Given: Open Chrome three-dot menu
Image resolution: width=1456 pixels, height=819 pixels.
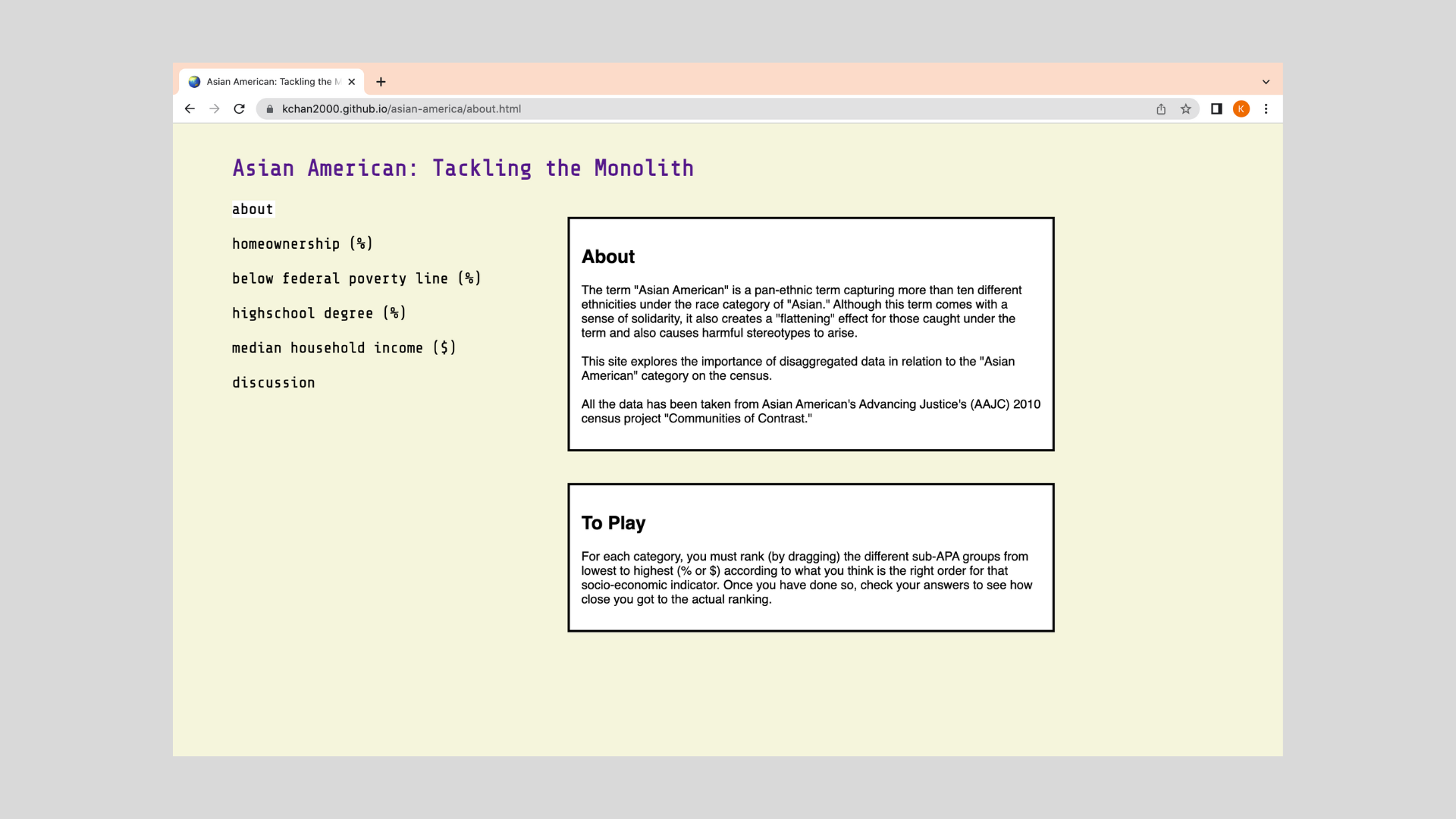Looking at the screenshot, I should [1266, 109].
